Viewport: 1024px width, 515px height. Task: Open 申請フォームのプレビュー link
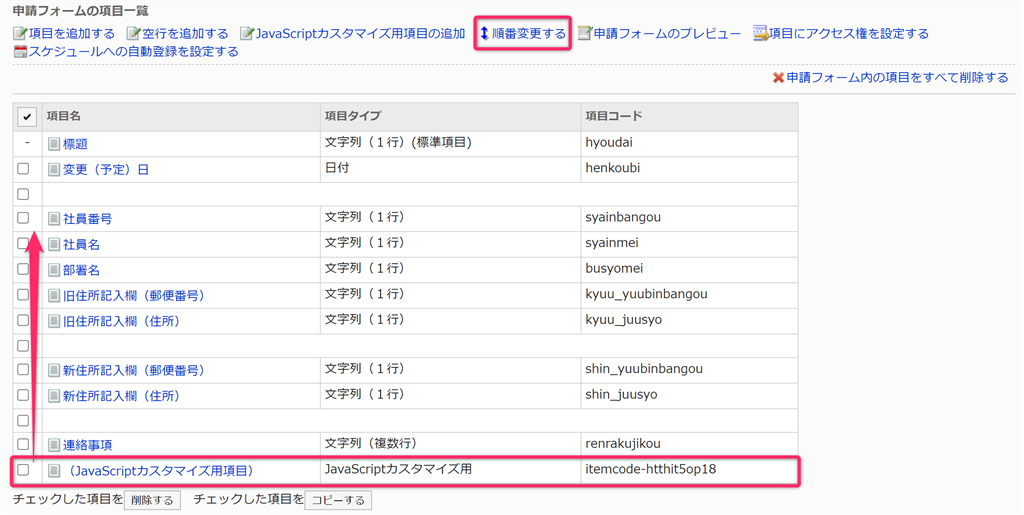pyautogui.click(x=667, y=33)
